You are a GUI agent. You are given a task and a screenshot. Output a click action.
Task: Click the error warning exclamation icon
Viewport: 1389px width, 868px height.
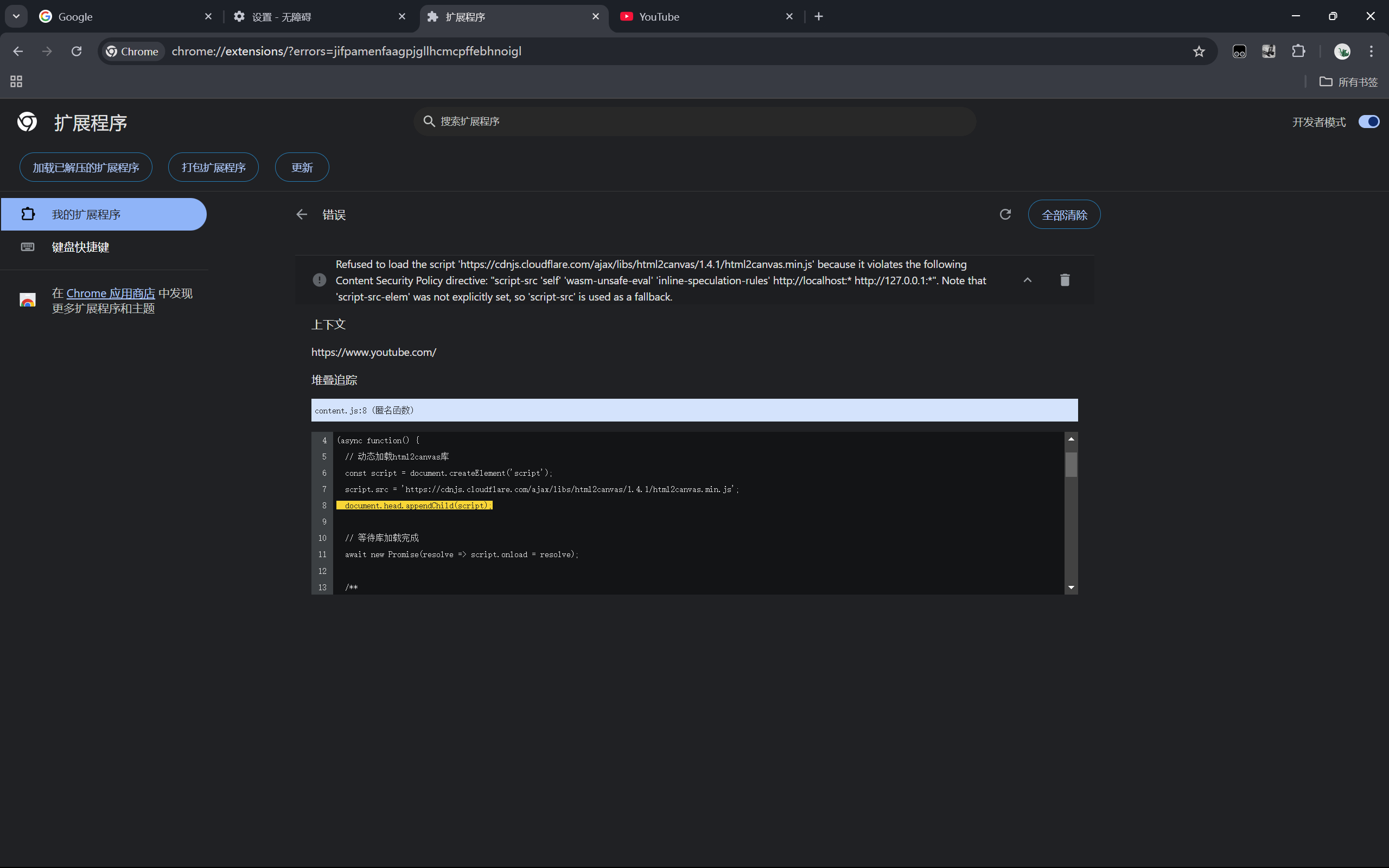coord(320,279)
